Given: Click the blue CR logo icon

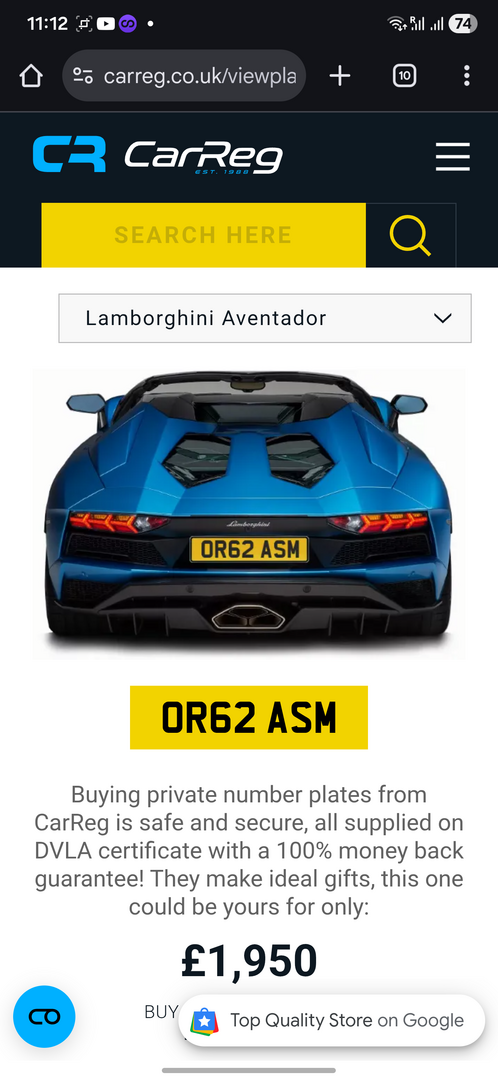Looking at the screenshot, I should coord(69,154).
